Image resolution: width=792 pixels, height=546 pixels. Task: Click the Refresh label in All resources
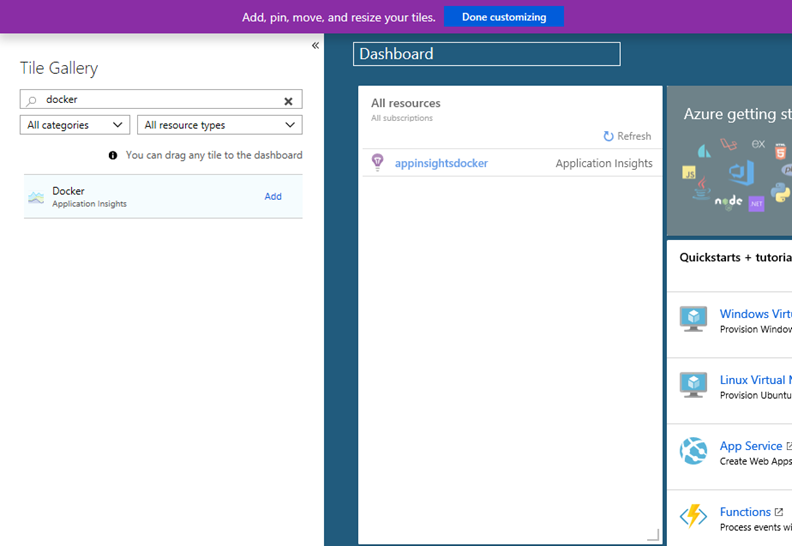[634, 136]
